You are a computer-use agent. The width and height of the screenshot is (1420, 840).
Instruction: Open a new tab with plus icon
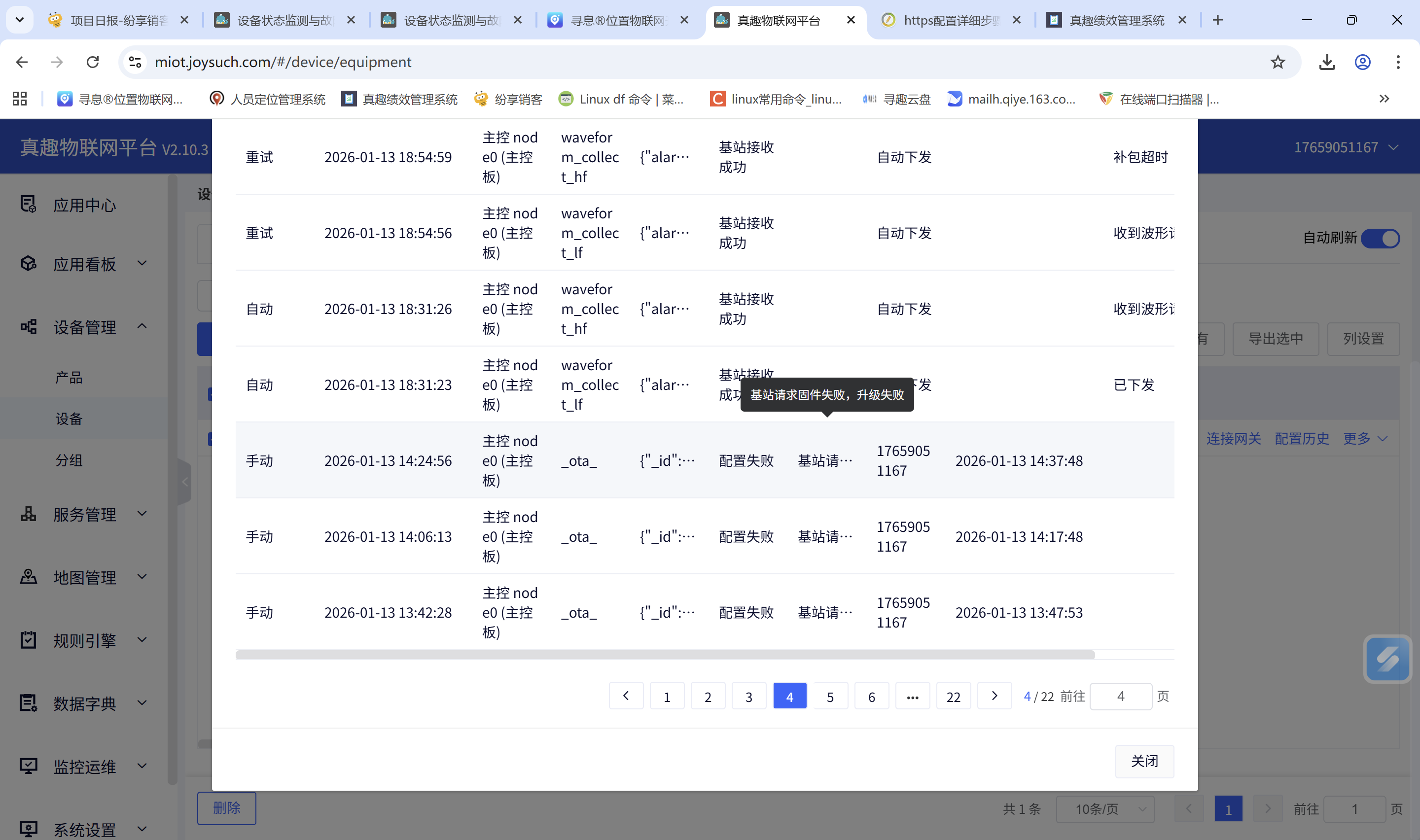[1217, 20]
